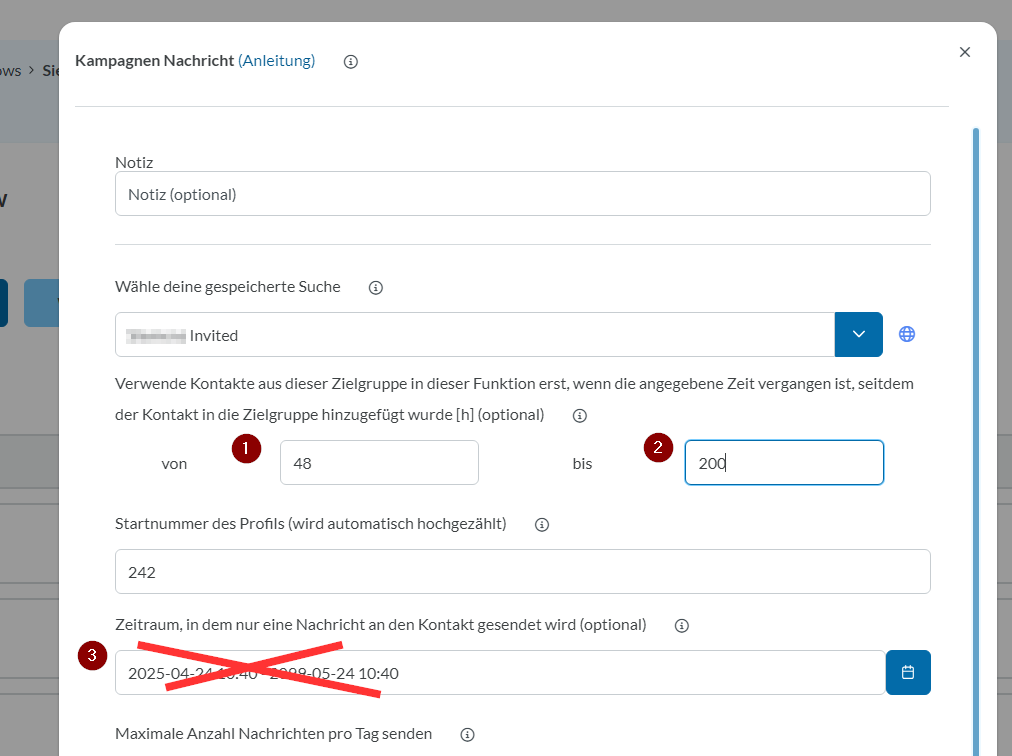Open the calendar date picker button

pos(908,673)
